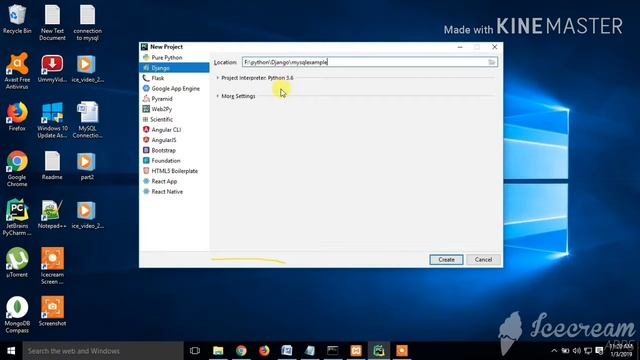Select connection to mysql desktop file

(x=87, y=22)
